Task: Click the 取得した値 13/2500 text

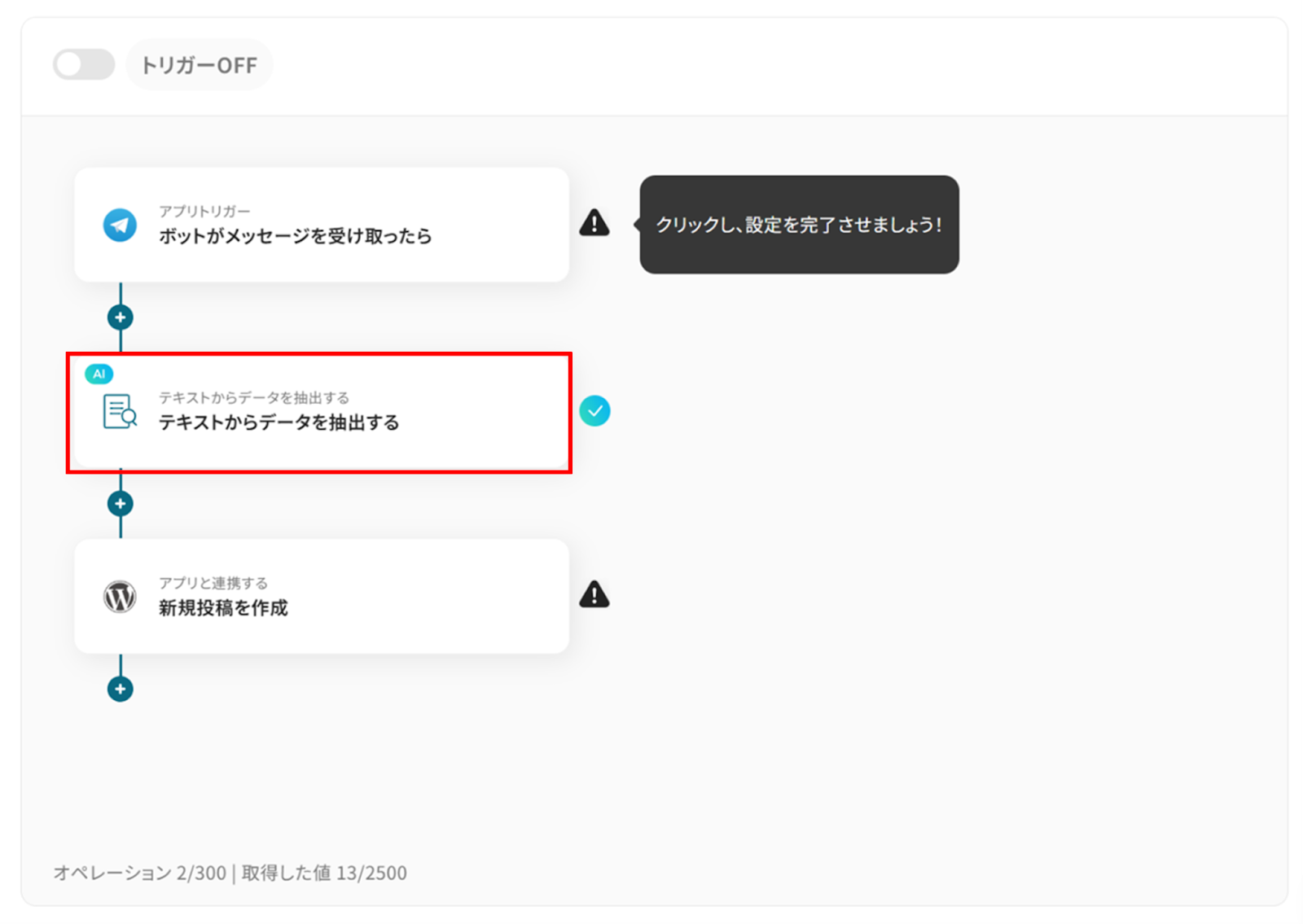Action: pyautogui.click(x=324, y=873)
